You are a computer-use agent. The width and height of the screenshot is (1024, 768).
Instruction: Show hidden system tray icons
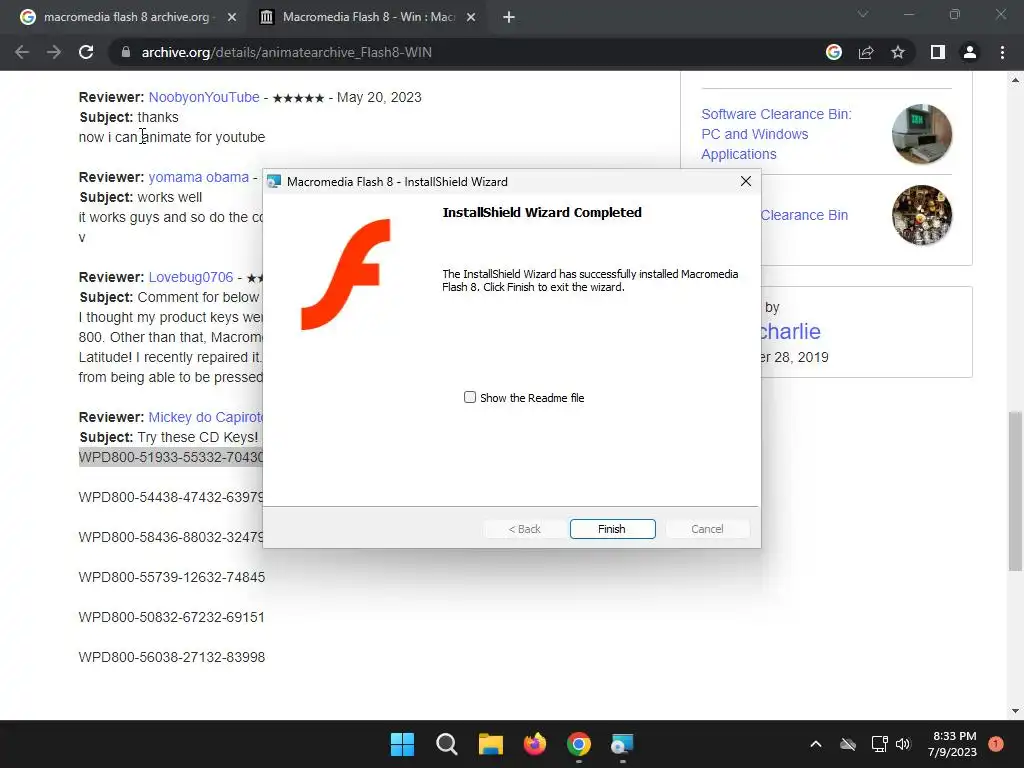pyautogui.click(x=816, y=744)
